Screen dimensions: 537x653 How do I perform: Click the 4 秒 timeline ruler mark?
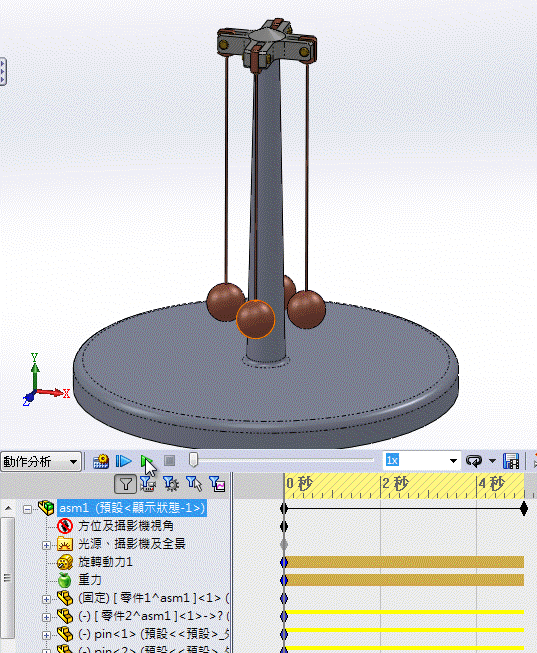[x=491, y=484]
